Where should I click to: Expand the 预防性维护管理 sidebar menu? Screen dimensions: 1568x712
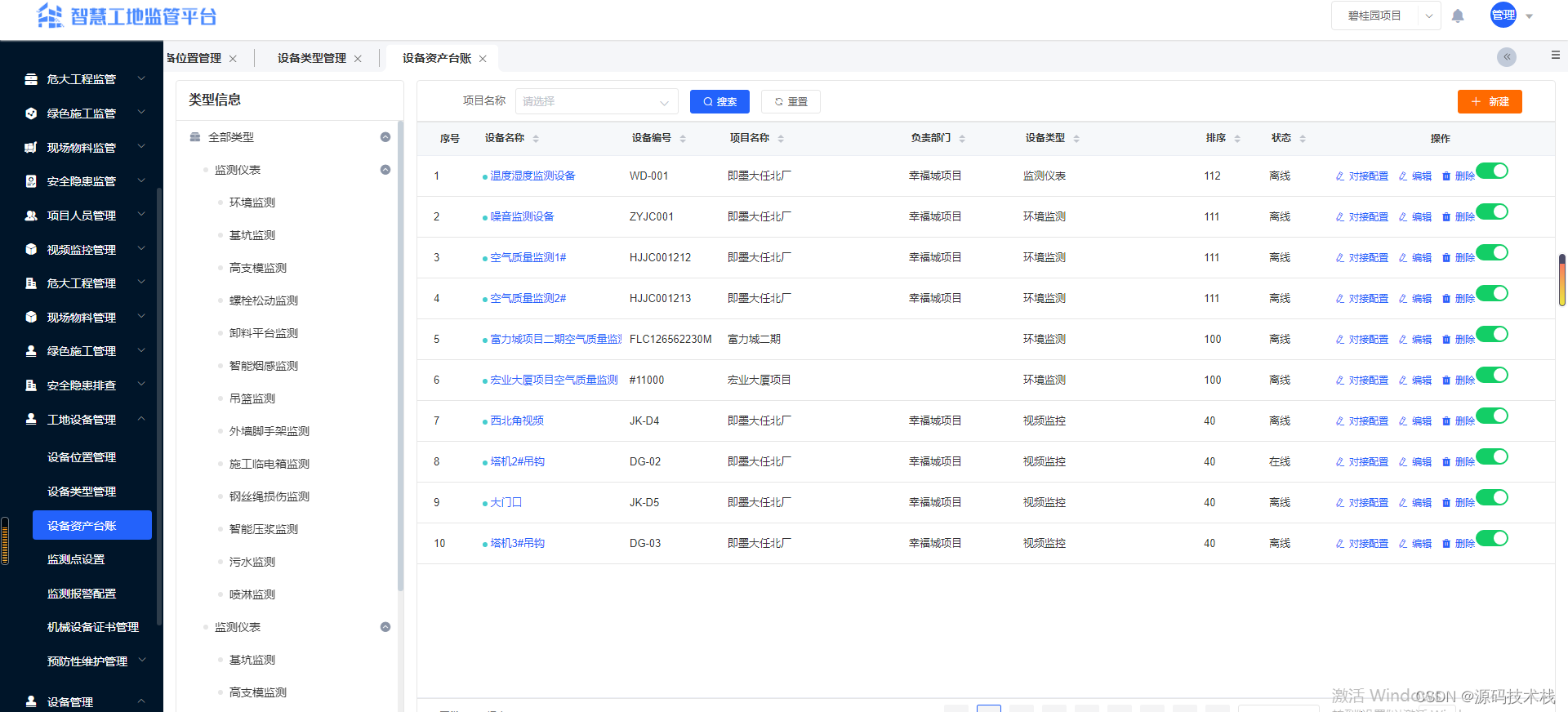point(141,661)
